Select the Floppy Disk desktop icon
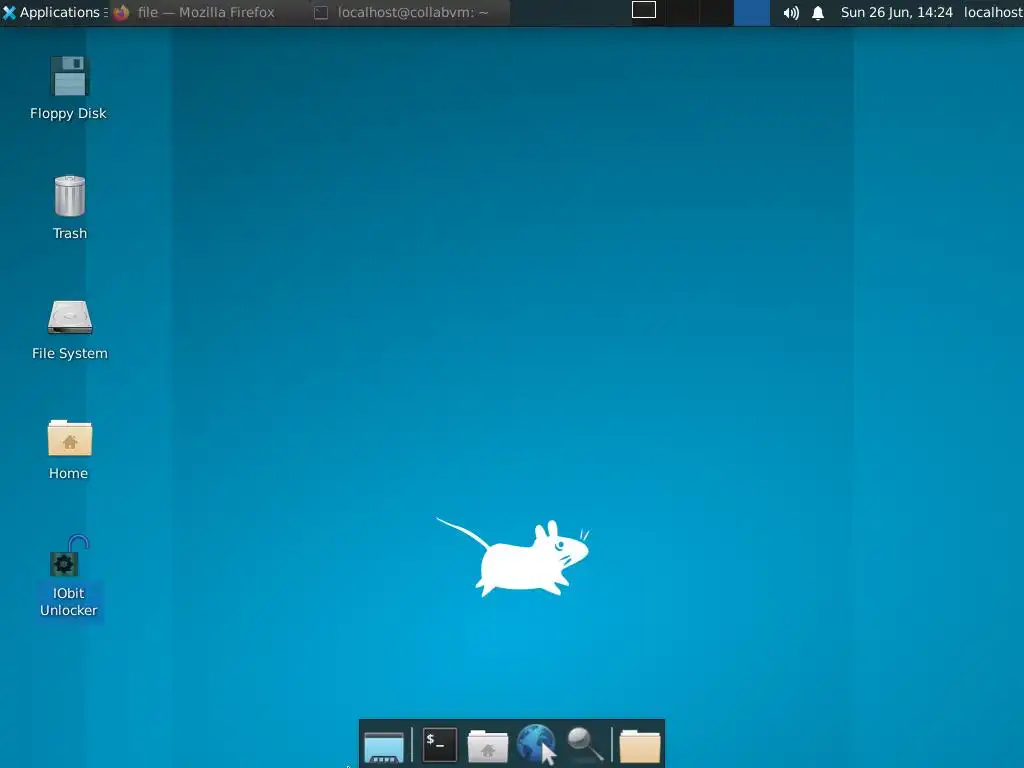The image size is (1024, 768). [69, 88]
